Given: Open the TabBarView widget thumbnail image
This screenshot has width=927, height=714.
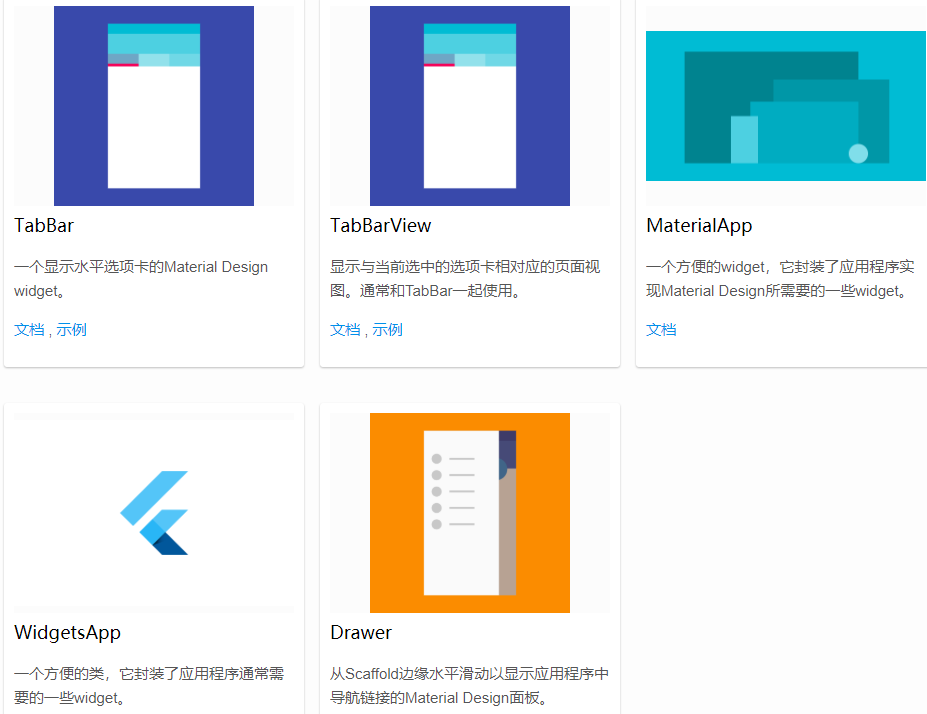Looking at the screenshot, I should [x=470, y=106].
